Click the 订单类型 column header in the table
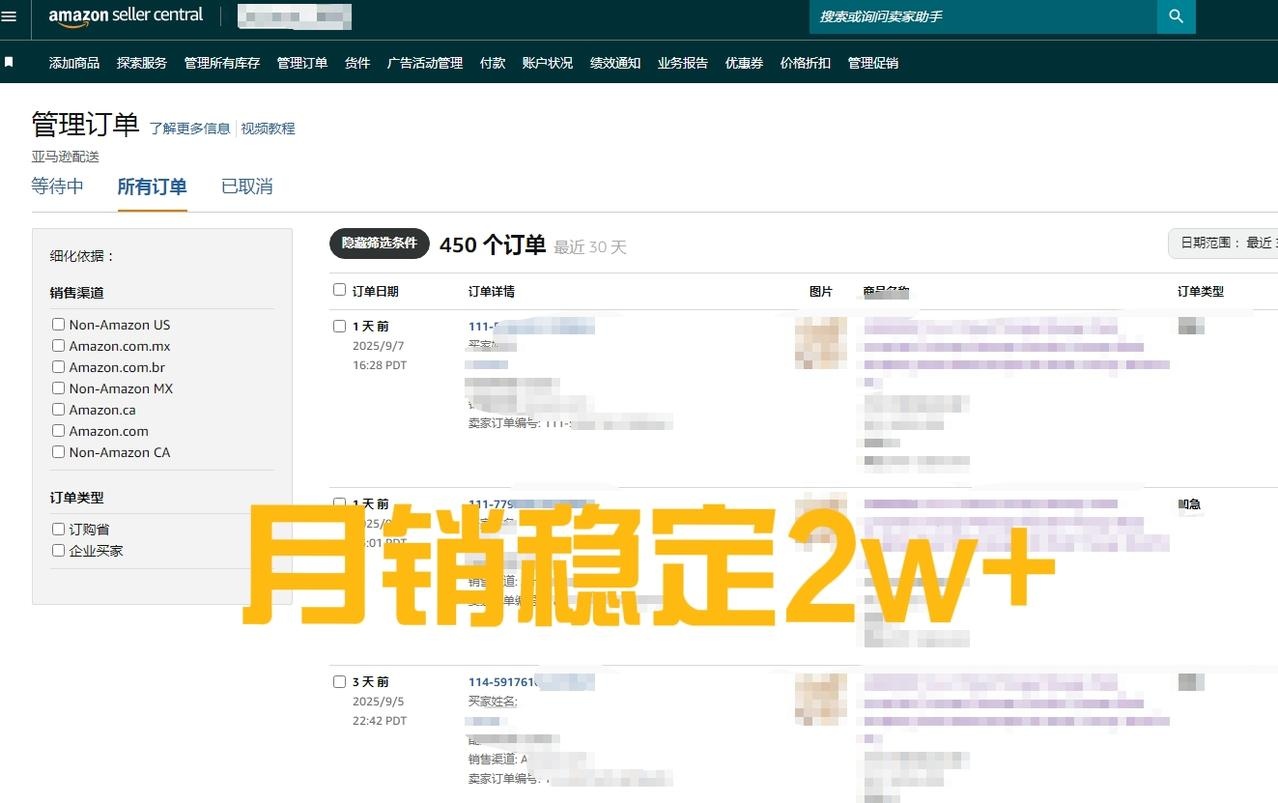The width and height of the screenshot is (1278, 803). tap(1201, 291)
